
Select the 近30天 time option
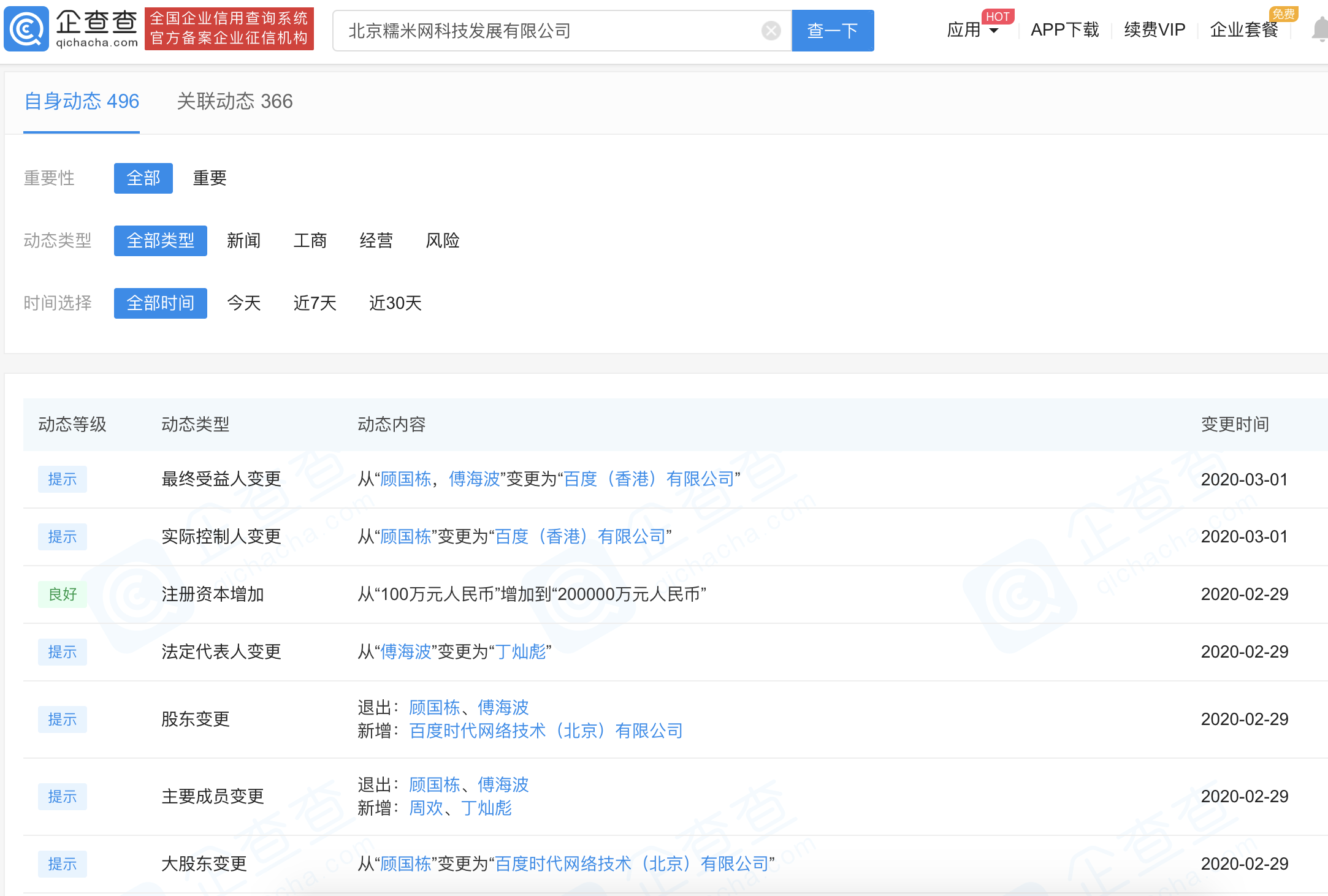coord(395,303)
